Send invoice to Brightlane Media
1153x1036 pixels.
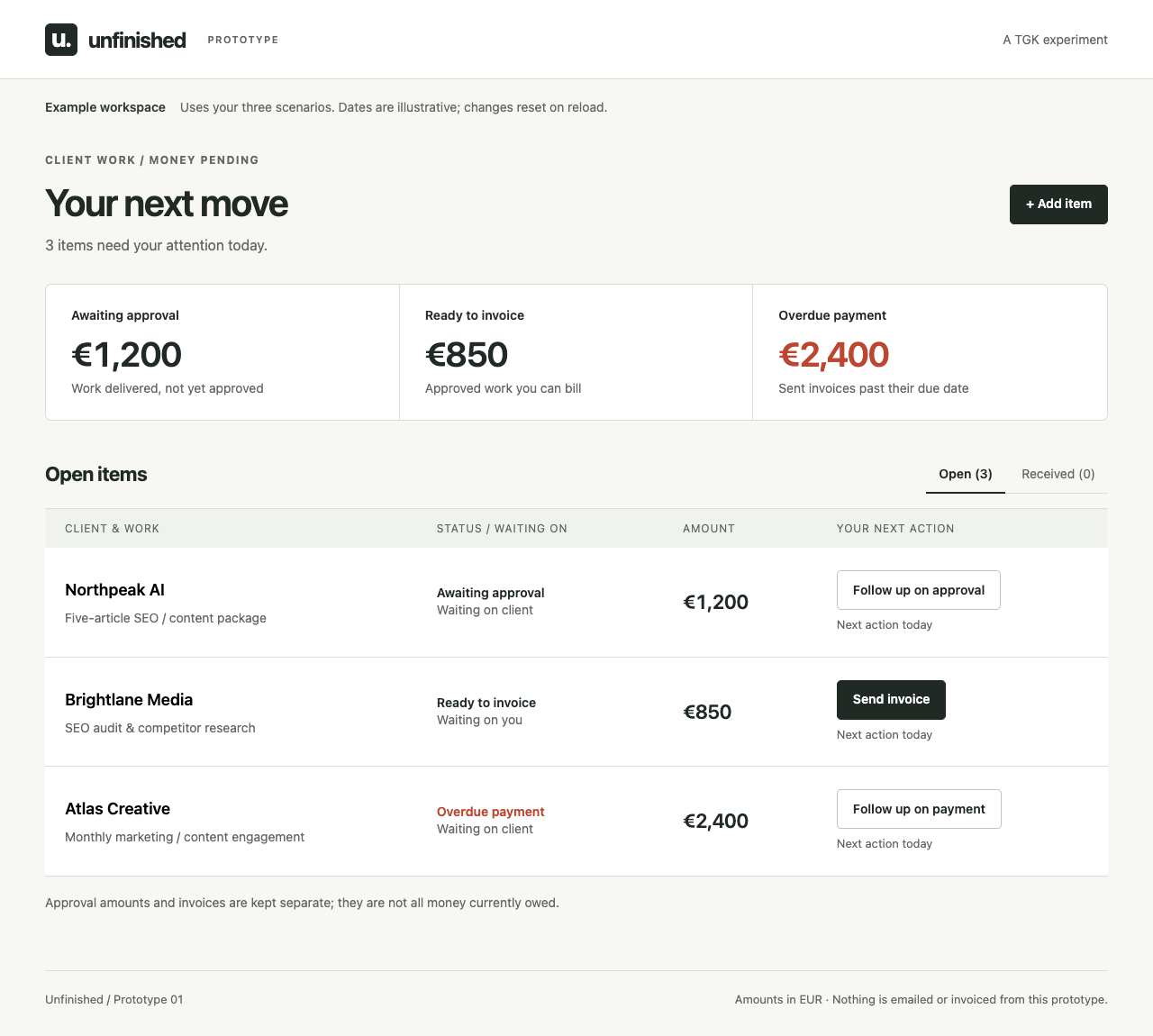[x=891, y=700]
